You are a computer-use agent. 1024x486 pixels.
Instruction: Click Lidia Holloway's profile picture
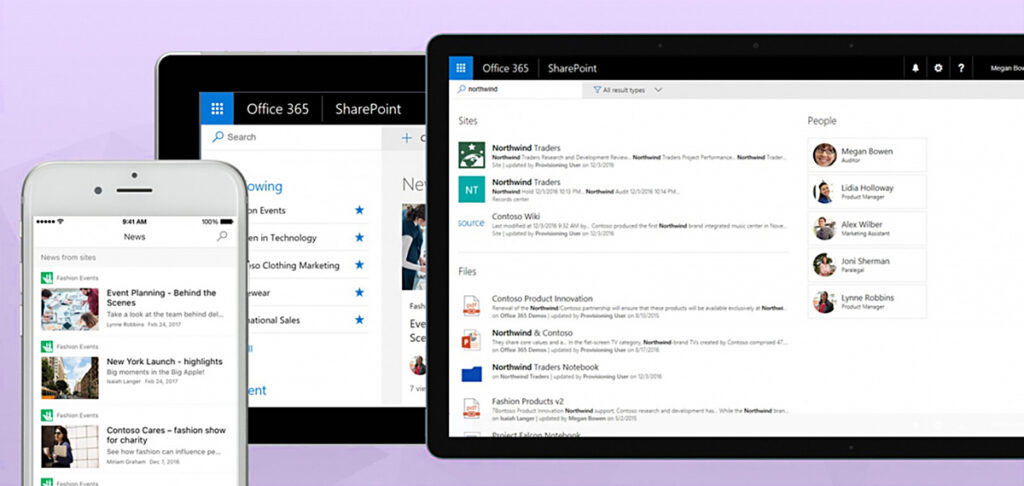click(825, 191)
